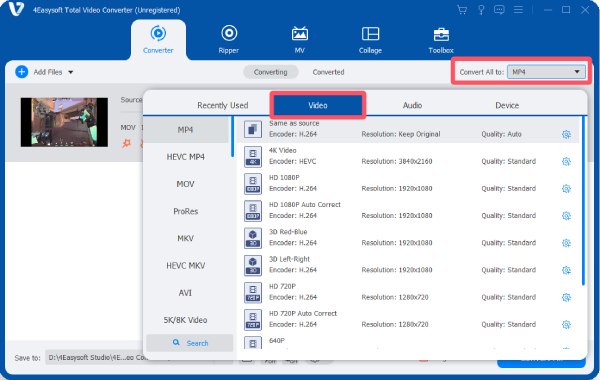Screen dimensions: 600x380
Task: Open settings gear for HD 1080P
Action: point(566,189)
